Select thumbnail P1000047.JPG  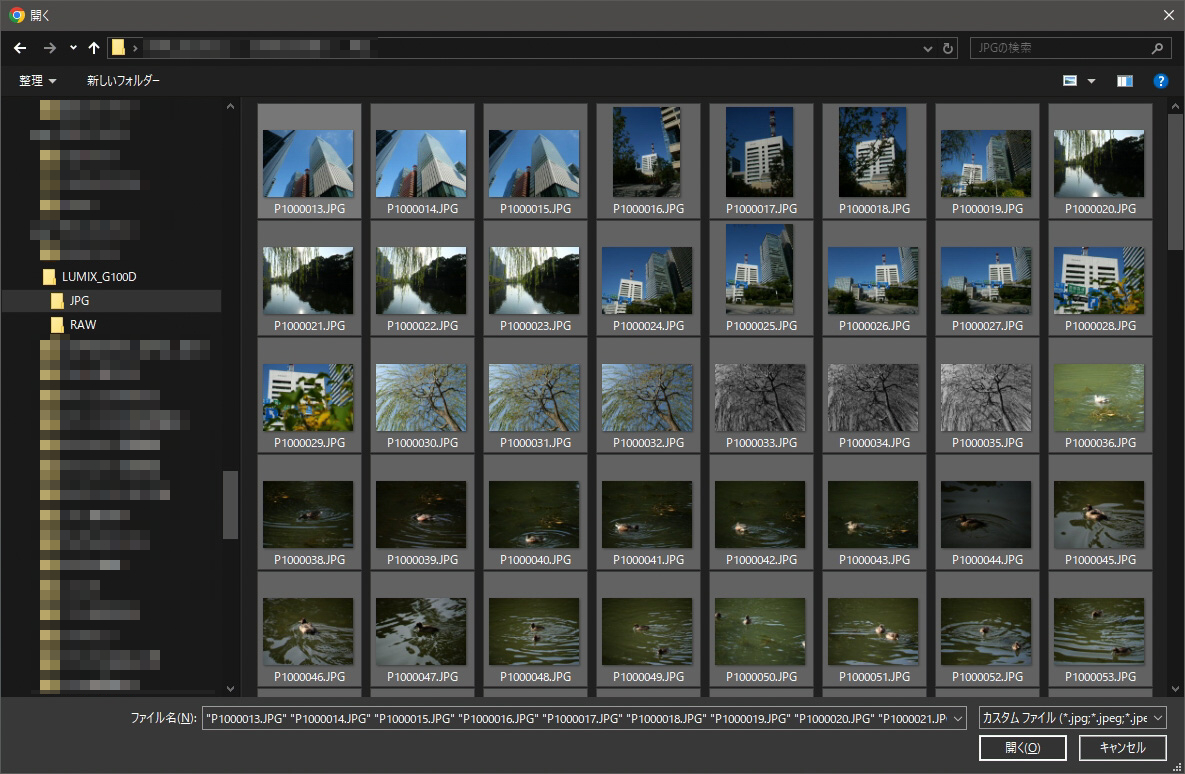422,630
